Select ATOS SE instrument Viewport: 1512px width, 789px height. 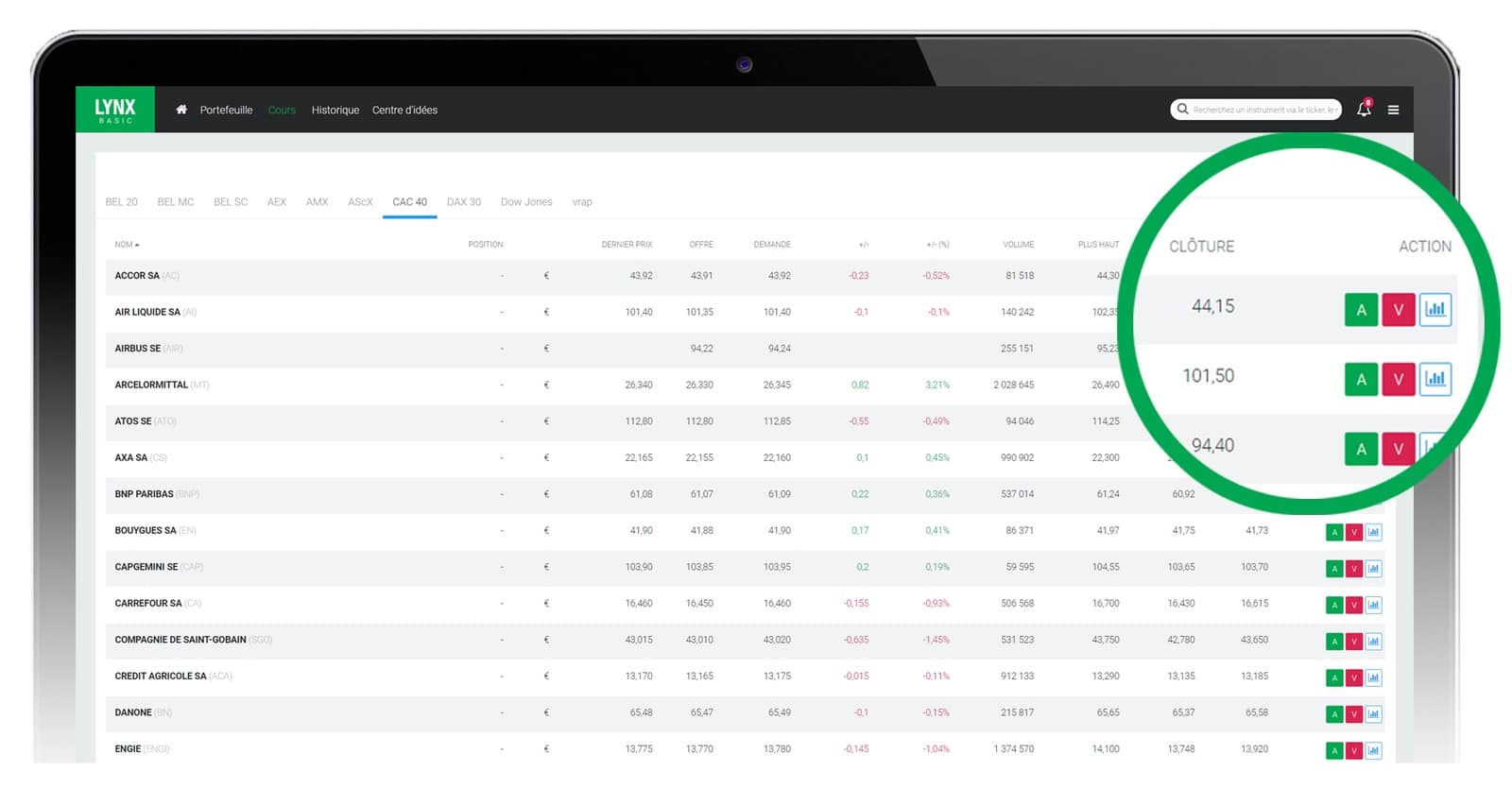tap(133, 421)
